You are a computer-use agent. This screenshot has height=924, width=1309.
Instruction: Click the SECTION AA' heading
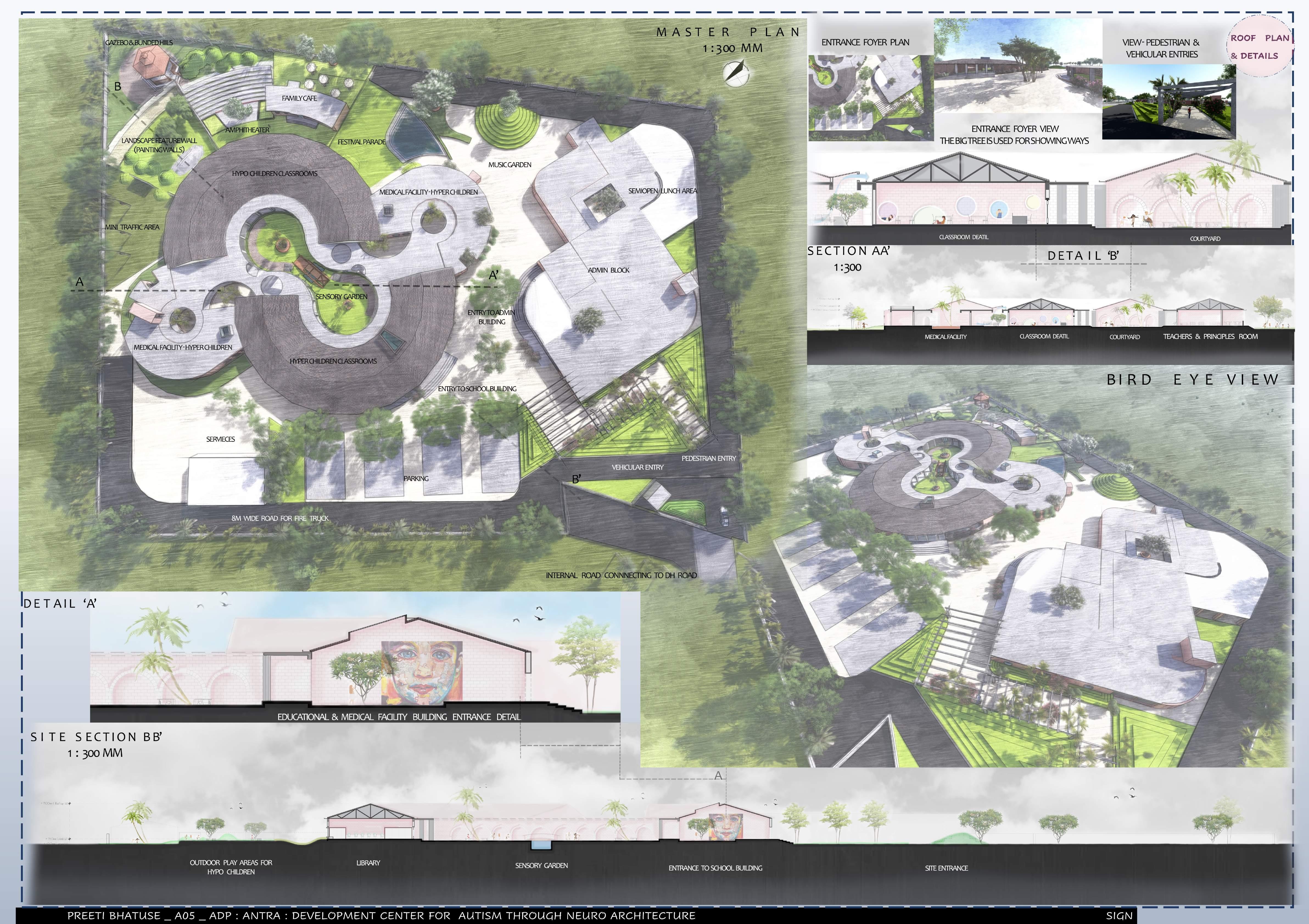(x=848, y=251)
